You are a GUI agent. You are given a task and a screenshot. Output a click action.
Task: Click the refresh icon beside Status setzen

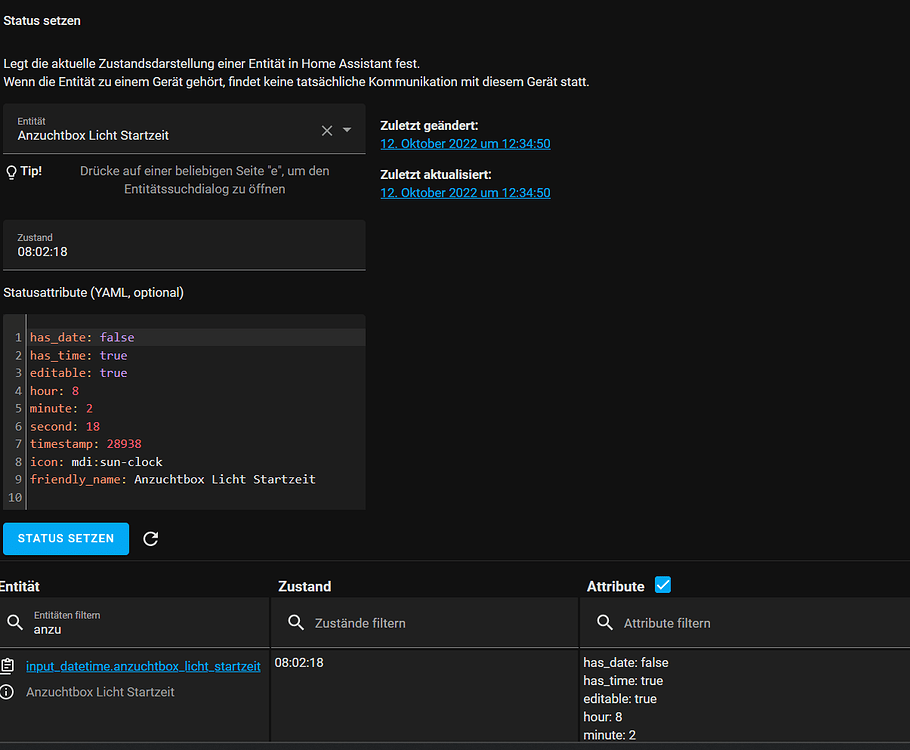tap(151, 539)
